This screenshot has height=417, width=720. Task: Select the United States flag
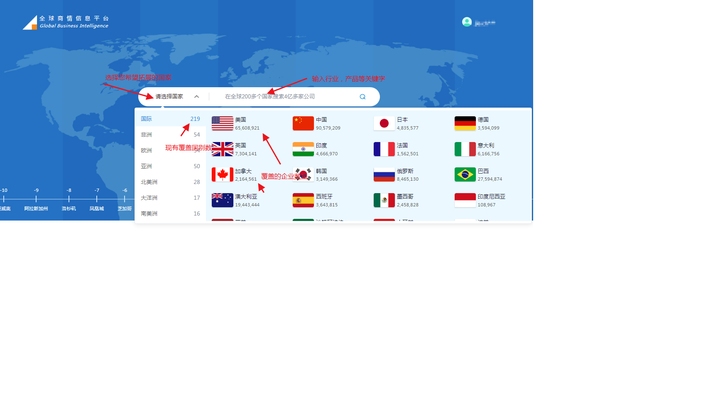(222, 124)
